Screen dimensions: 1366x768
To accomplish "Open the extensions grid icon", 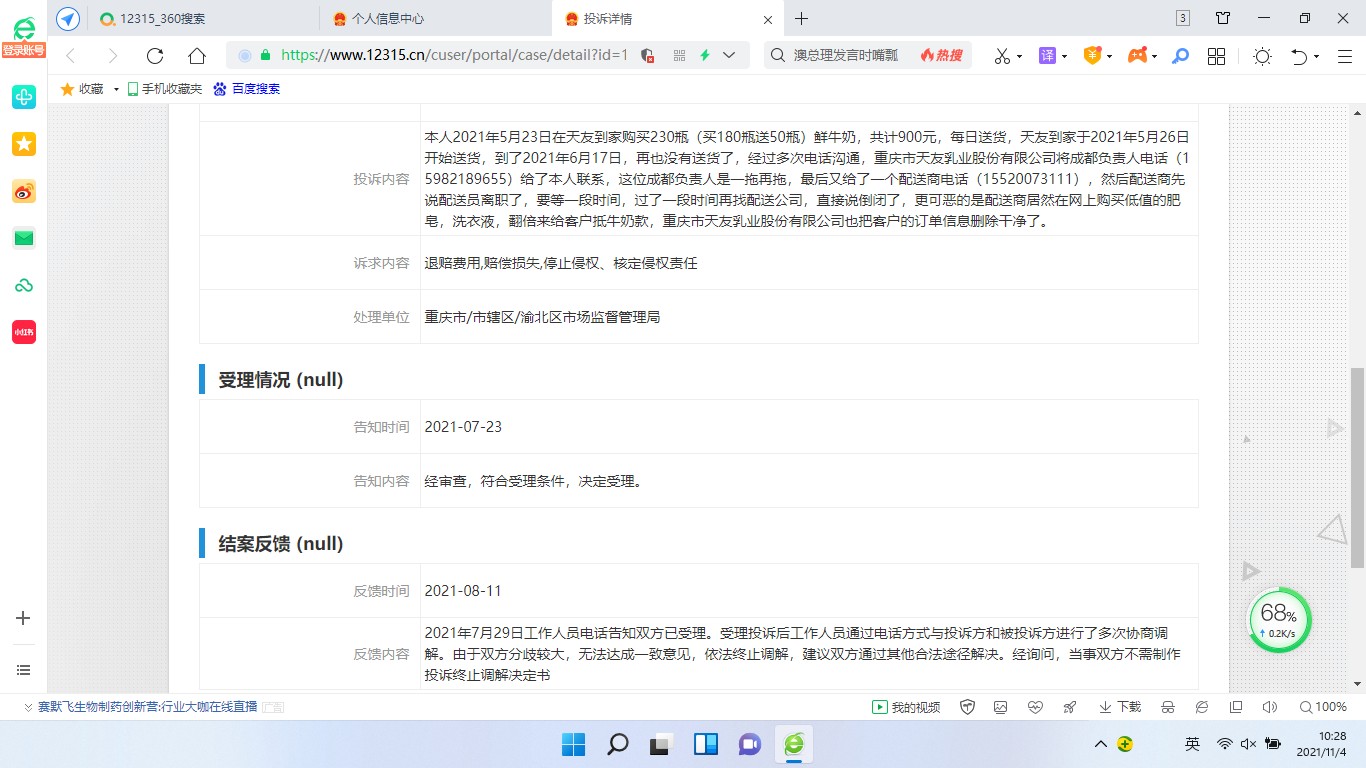I will tap(1216, 56).
